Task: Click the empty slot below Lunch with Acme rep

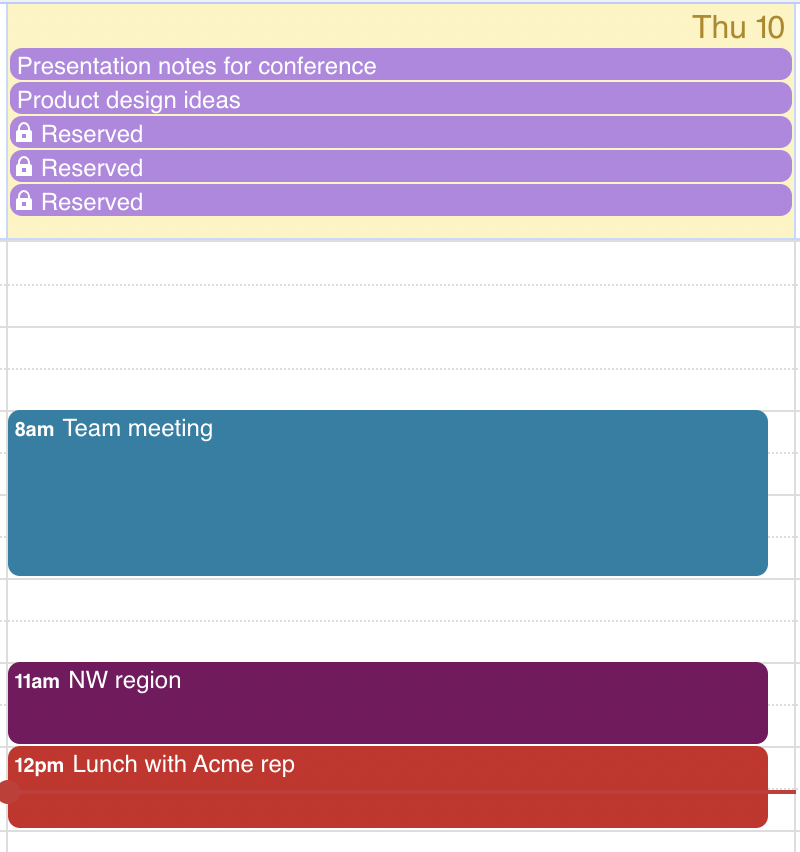Action: pyautogui.click(x=401, y=841)
